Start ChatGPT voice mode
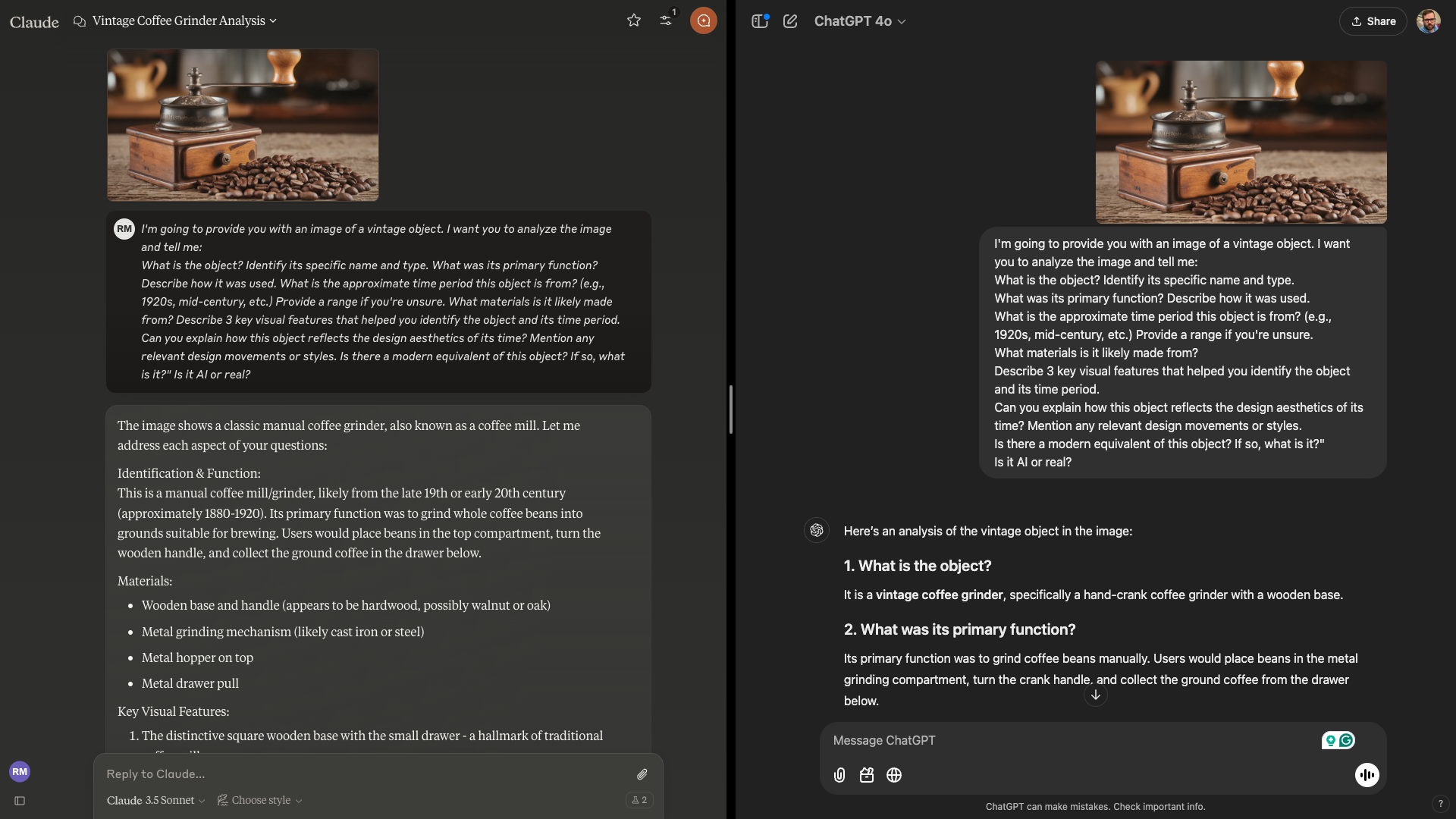This screenshot has height=819, width=1456. 1367,775
